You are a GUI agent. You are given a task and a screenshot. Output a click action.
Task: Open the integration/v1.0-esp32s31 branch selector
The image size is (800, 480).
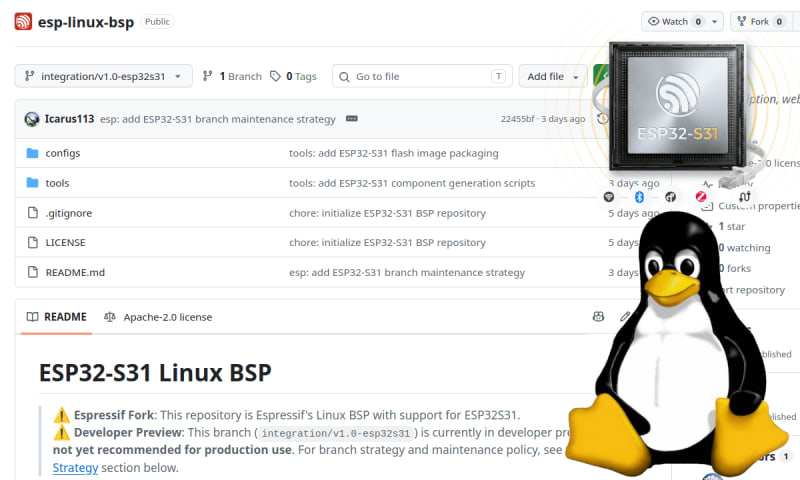tap(104, 76)
